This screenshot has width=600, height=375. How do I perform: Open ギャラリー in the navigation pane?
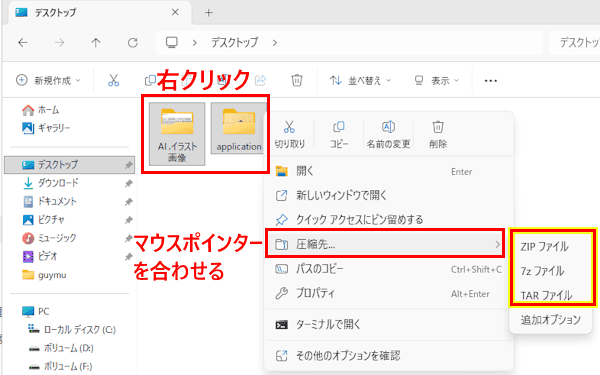[x=46, y=128]
